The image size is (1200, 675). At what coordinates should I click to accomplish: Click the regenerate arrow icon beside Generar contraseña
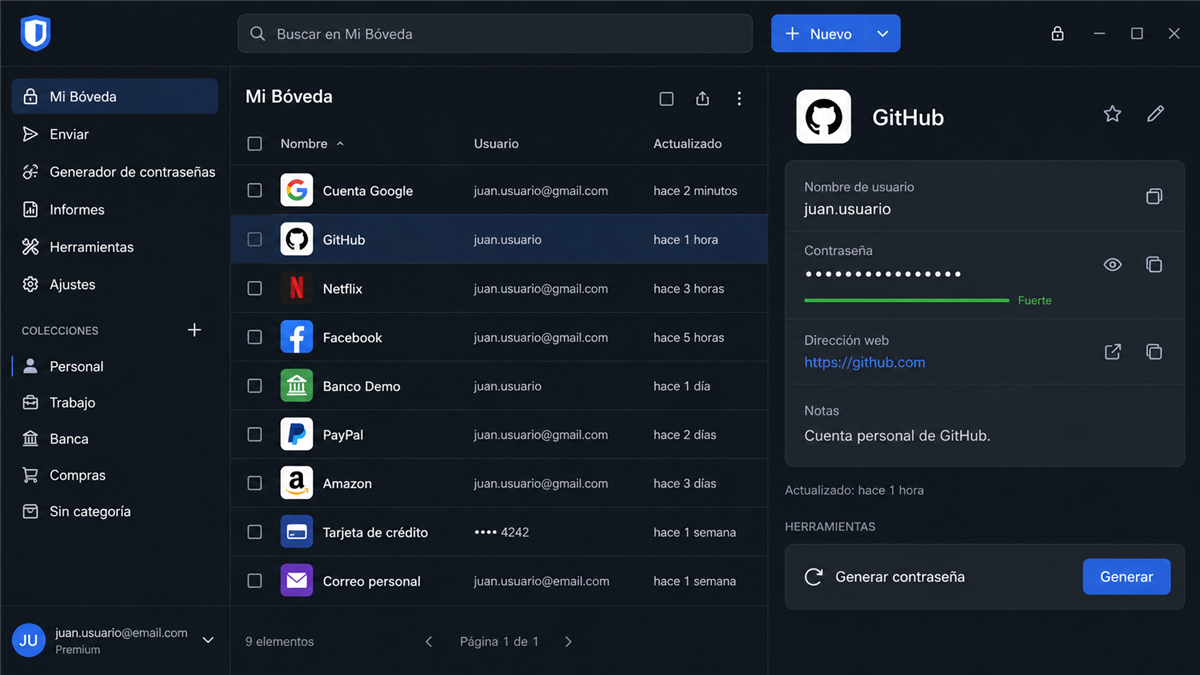[814, 577]
